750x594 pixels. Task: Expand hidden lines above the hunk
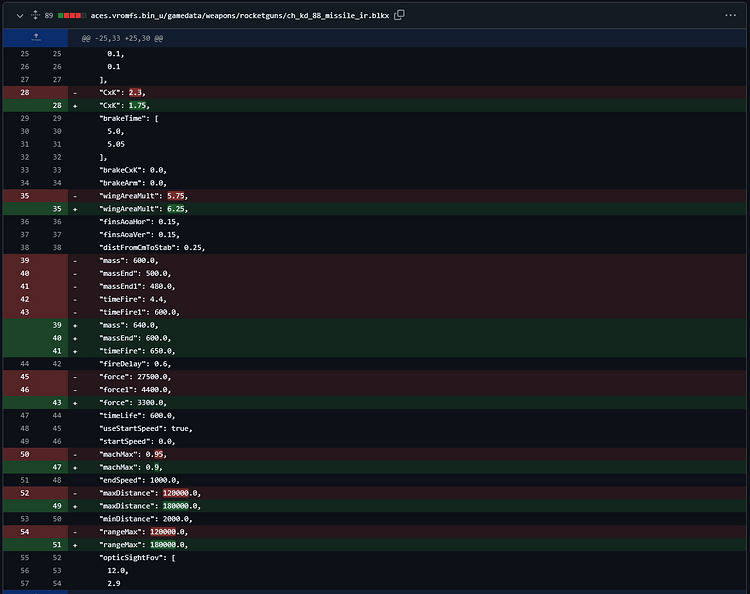pyautogui.click(x=34, y=37)
